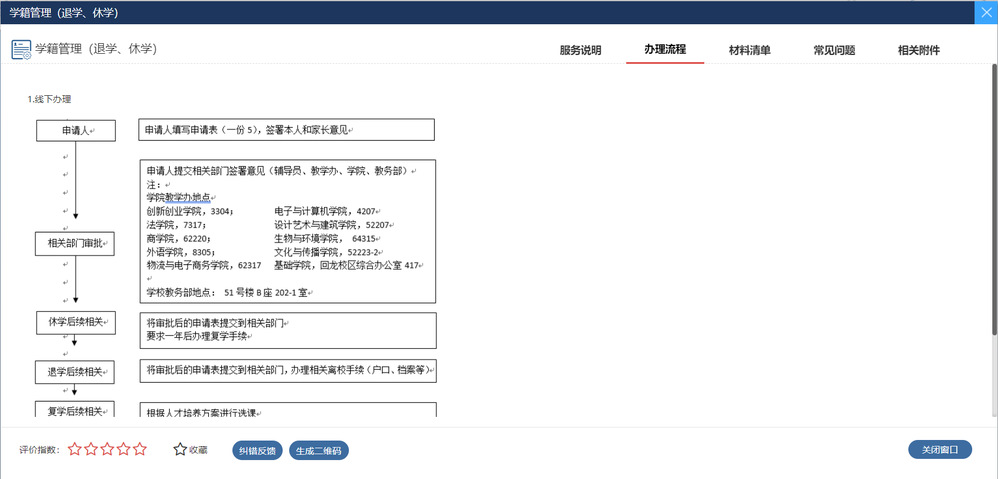Image resolution: width=998 pixels, height=479 pixels.
Task: Select the third rating star
Action: point(107,450)
